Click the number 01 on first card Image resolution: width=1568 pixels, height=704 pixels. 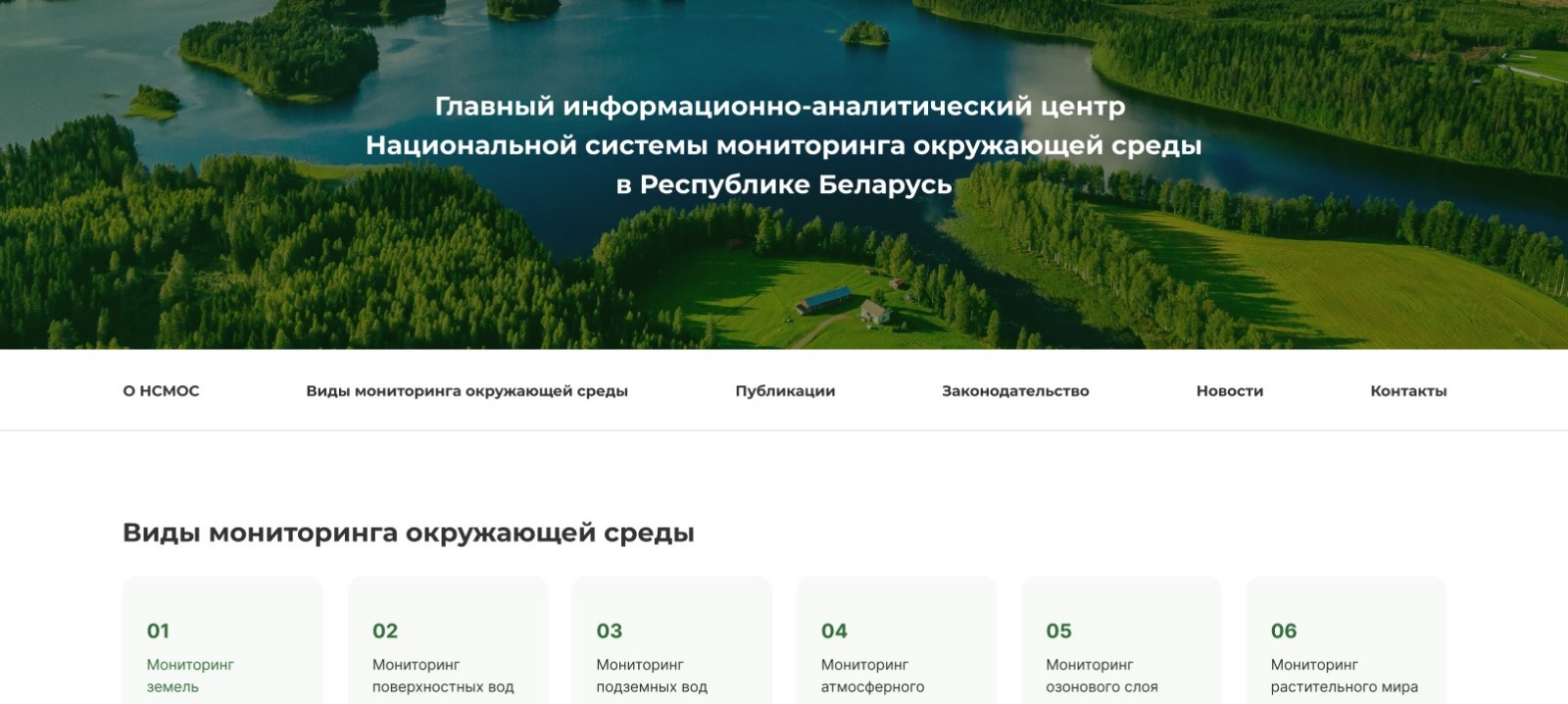tap(158, 630)
